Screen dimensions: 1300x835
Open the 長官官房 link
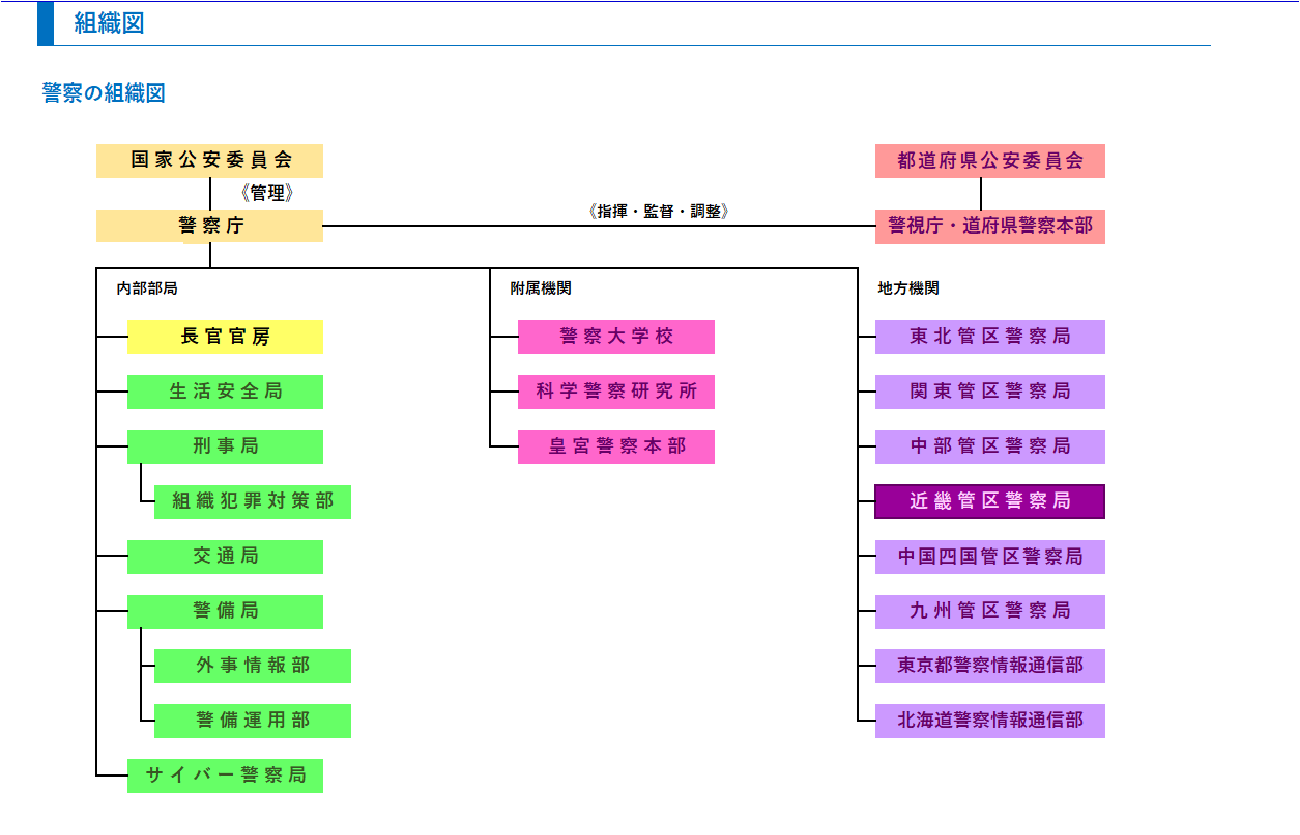[x=225, y=337]
